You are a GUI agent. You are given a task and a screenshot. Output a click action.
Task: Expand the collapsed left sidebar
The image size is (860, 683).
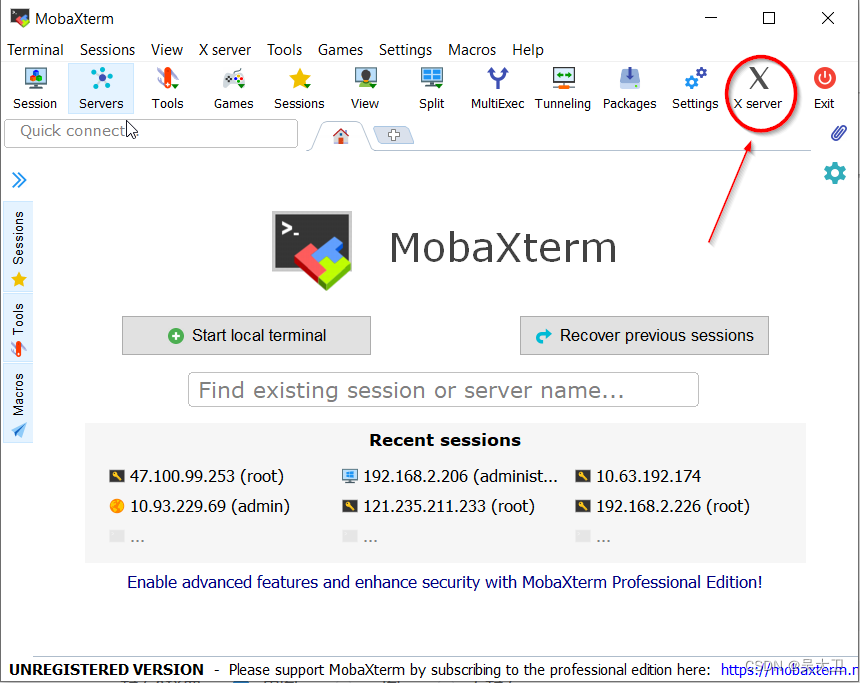pyautogui.click(x=18, y=180)
